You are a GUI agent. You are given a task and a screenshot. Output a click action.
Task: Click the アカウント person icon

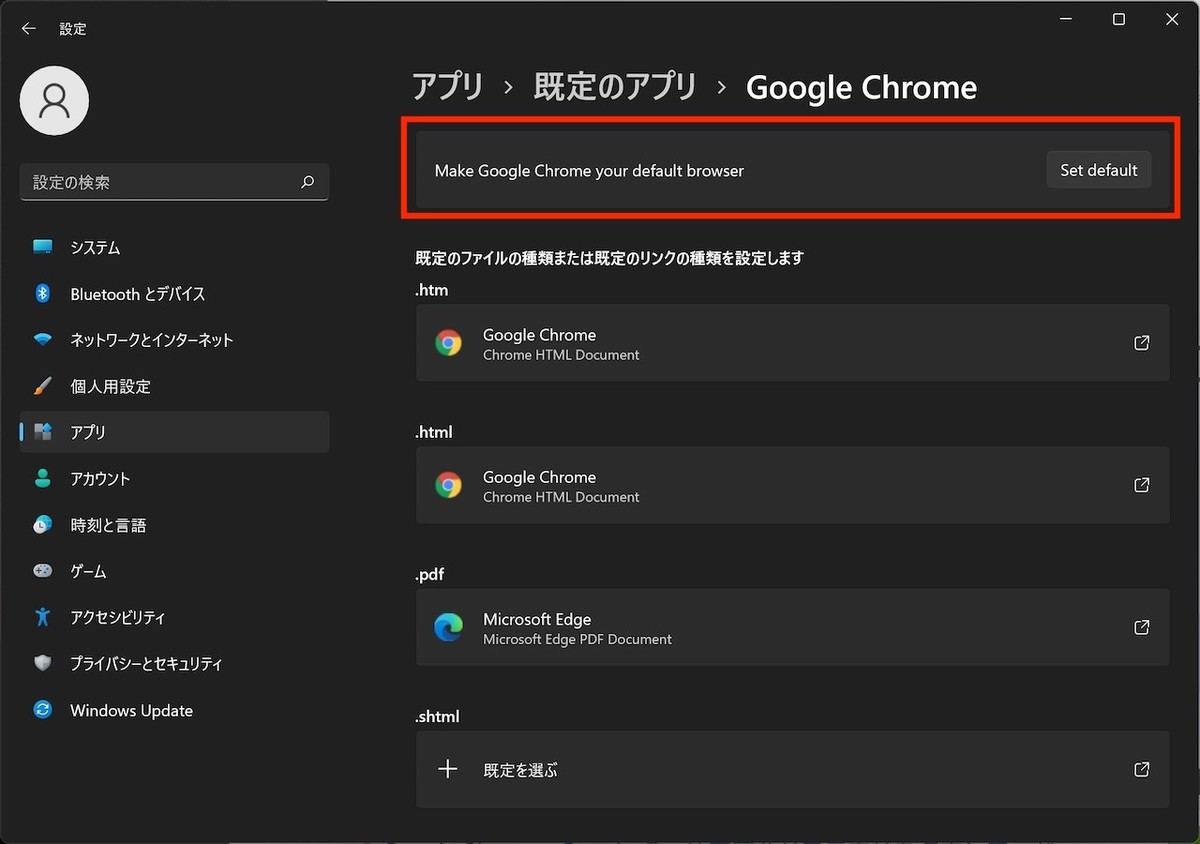coord(42,479)
